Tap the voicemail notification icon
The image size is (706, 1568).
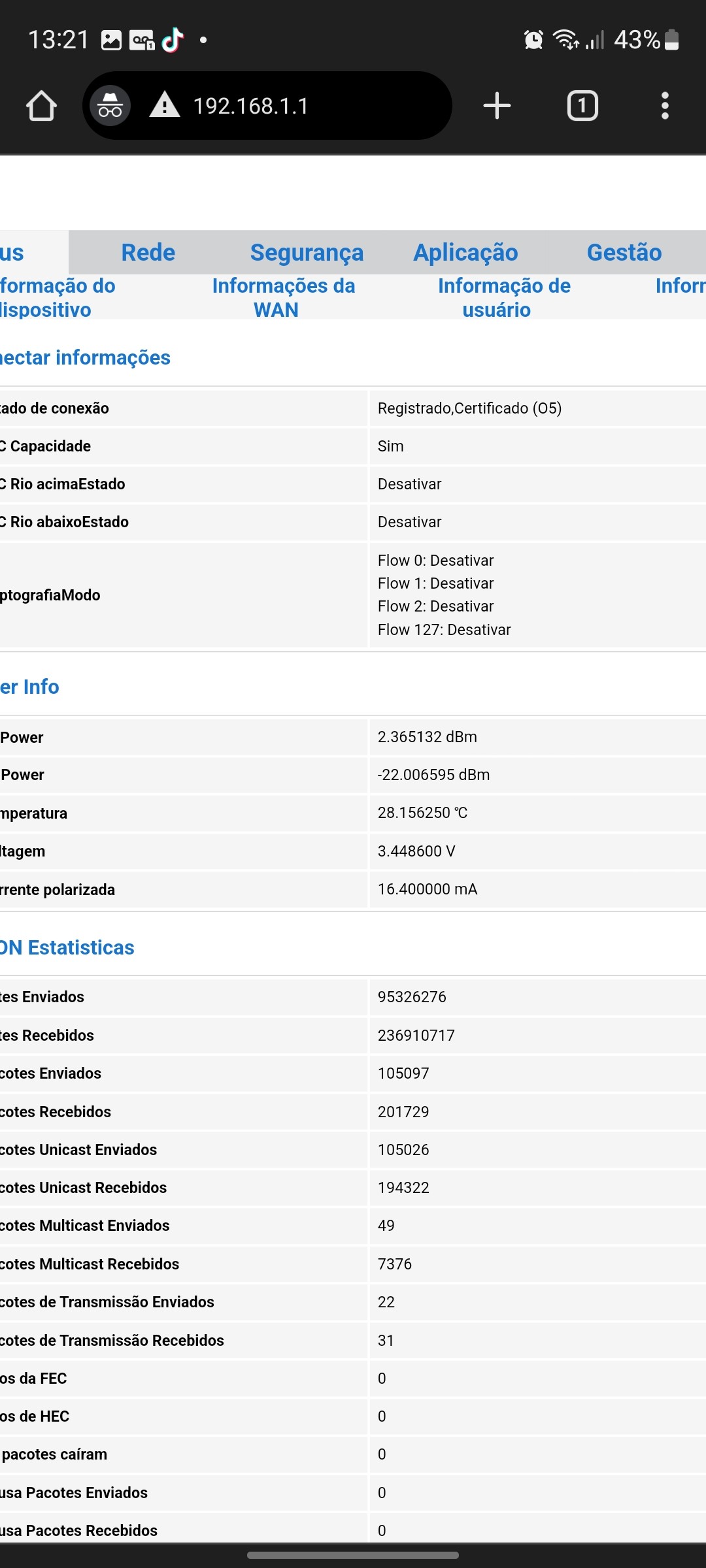(x=142, y=41)
